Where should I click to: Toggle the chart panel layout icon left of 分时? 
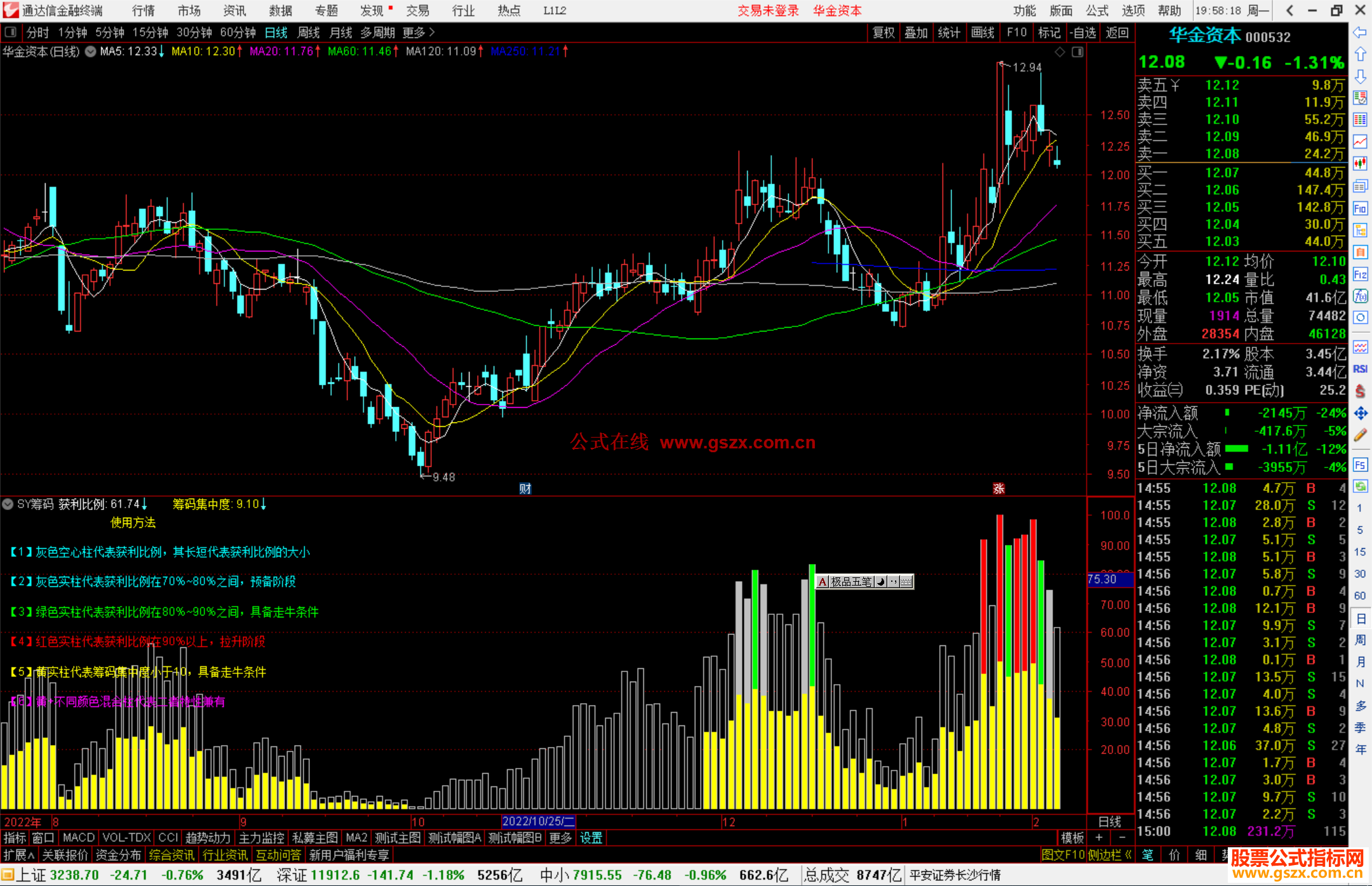click(11, 32)
